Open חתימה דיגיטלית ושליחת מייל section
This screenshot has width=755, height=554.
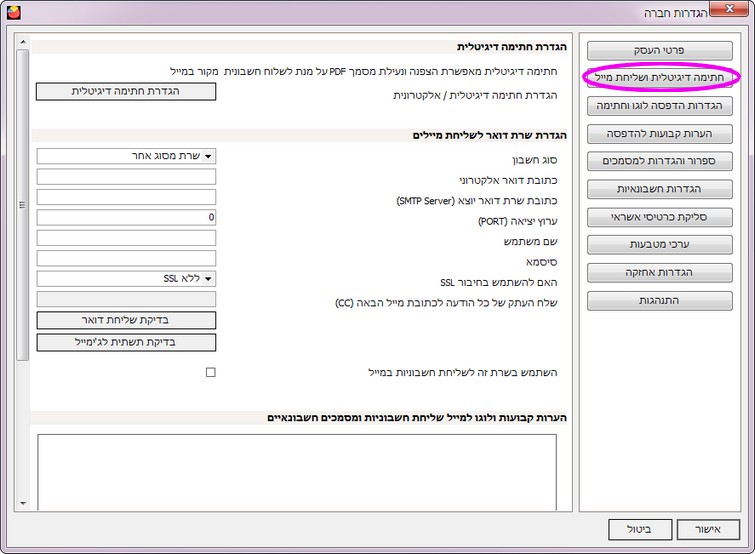click(x=659, y=77)
